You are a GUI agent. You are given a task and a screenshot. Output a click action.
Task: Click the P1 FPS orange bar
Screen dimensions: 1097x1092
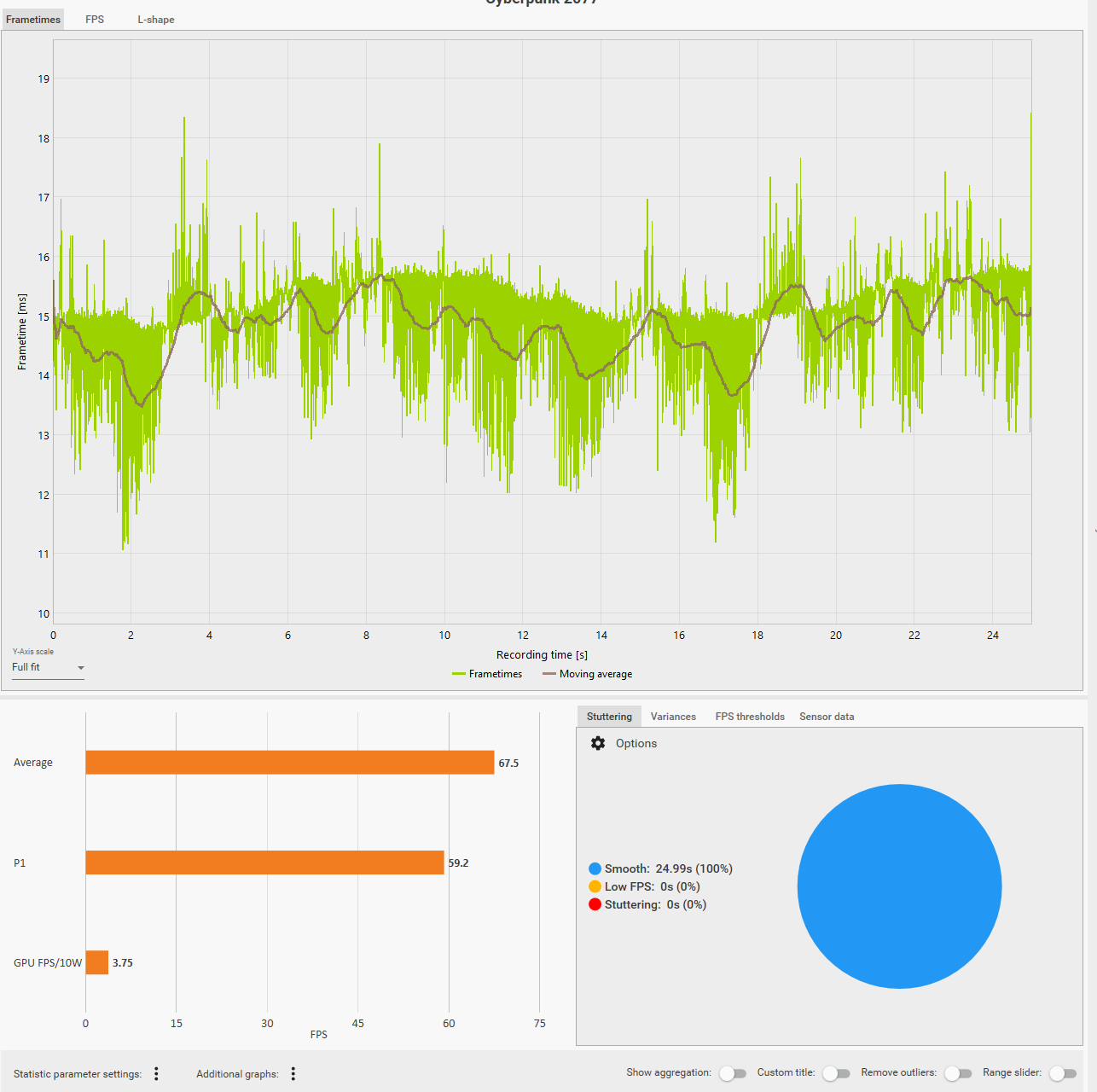(x=264, y=863)
